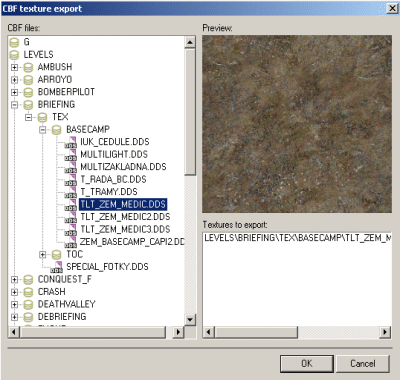The height and width of the screenshot is (380, 400).
Task: Click the CONQUEST_F folder database icon
Action: [28, 280]
